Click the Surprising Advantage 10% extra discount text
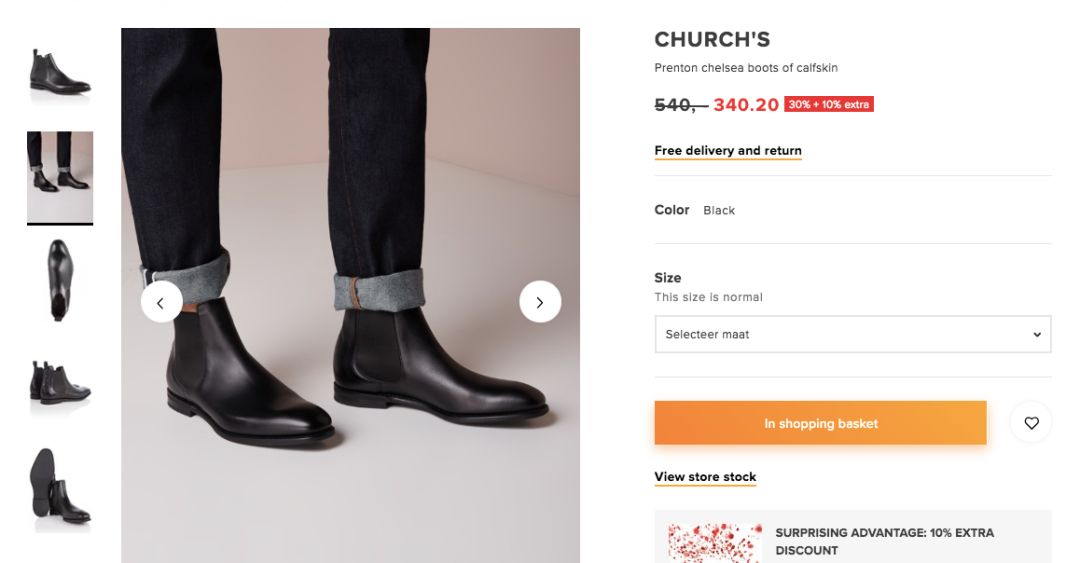This screenshot has width=1080, height=563. pos(884,541)
